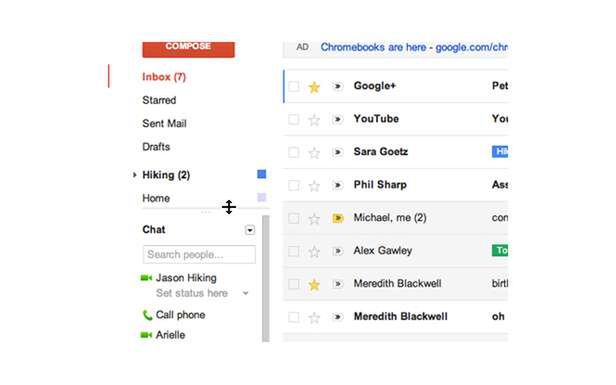616x385 pixels.
Task: Unstar the starred Meredith Blackwell email
Action: (x=314, y=284)
